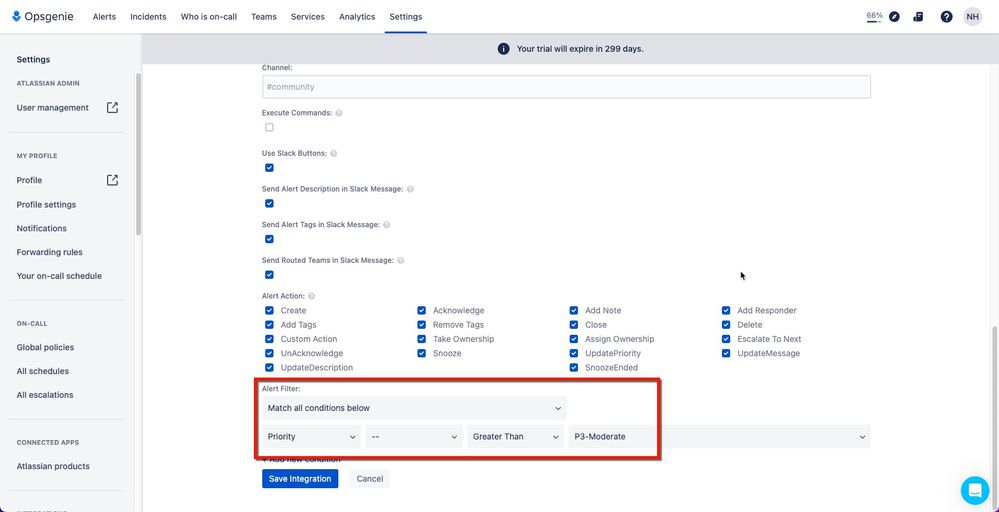Open Your on-call schedule
This screenshot has width=999, height=512.
pyautogui.click(x=59, y=276)
